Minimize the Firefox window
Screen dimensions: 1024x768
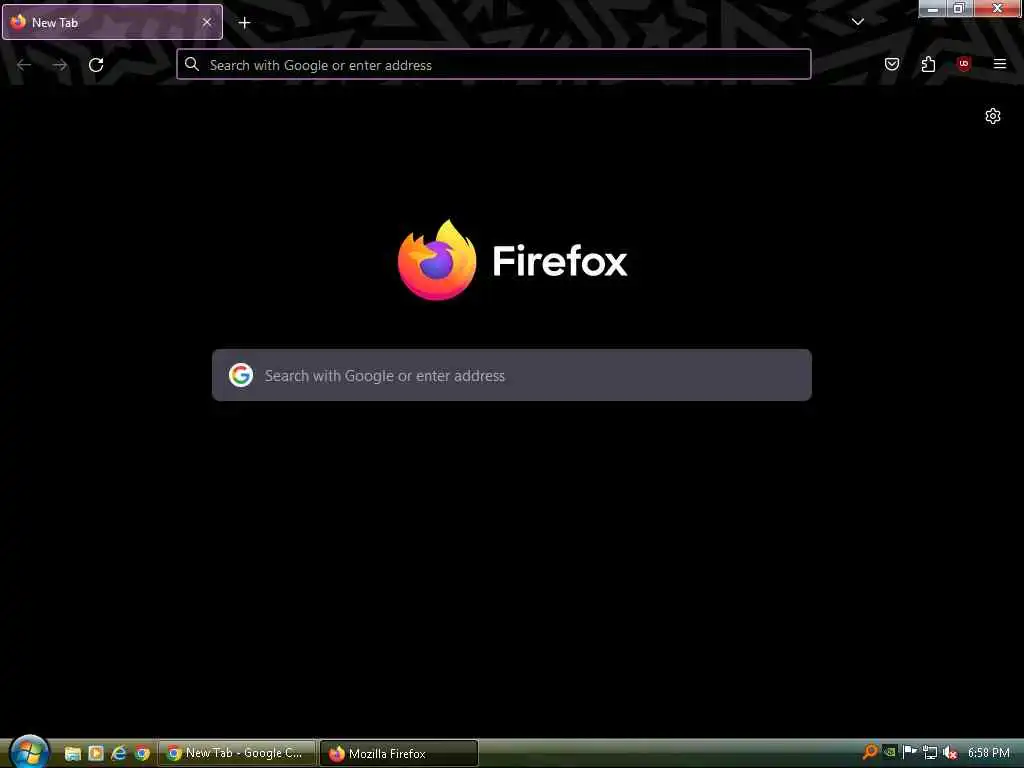click(x=932, y=8)
